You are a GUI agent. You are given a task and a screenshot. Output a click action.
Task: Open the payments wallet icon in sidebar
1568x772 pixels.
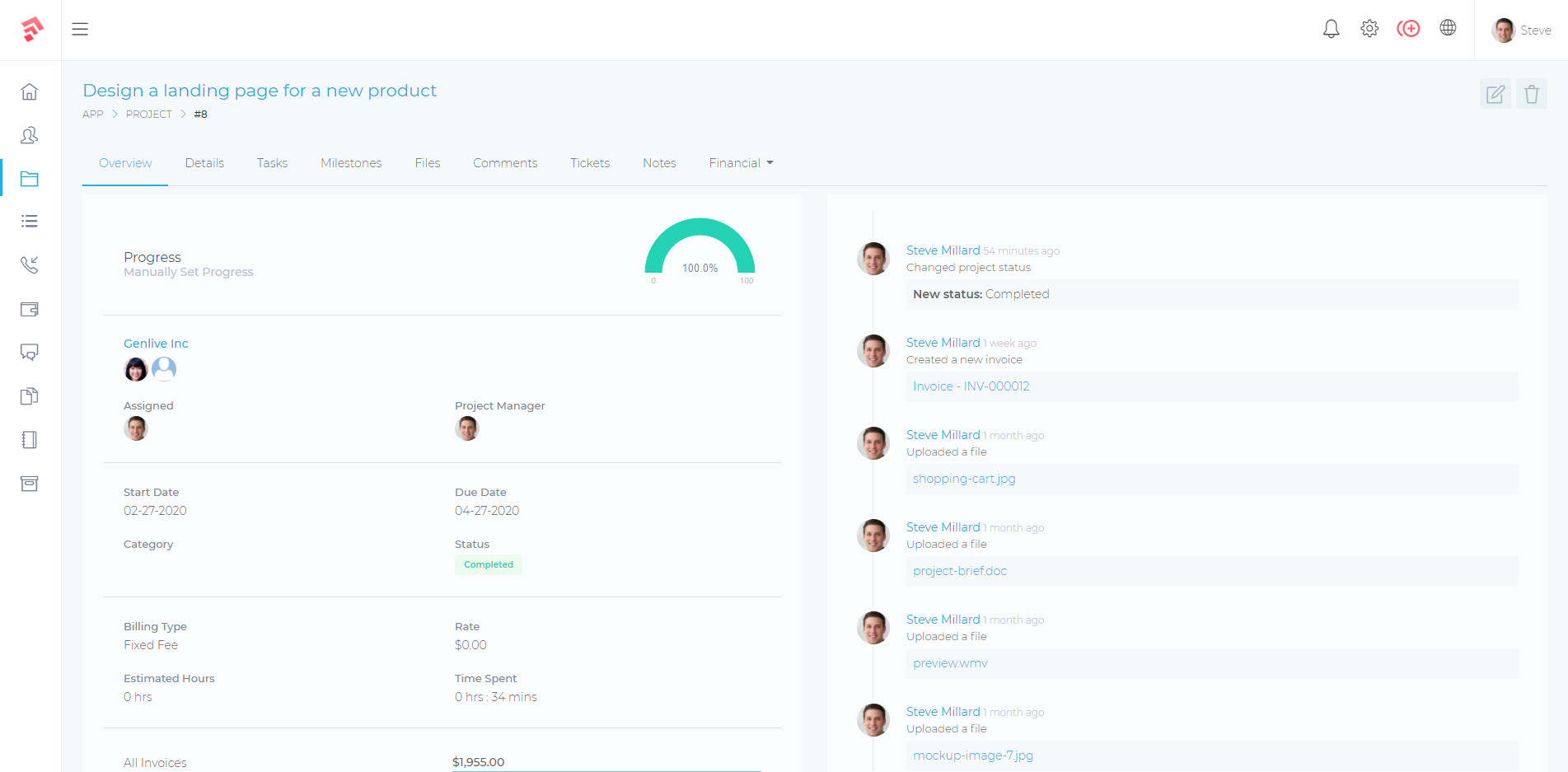tap(30, 309)
